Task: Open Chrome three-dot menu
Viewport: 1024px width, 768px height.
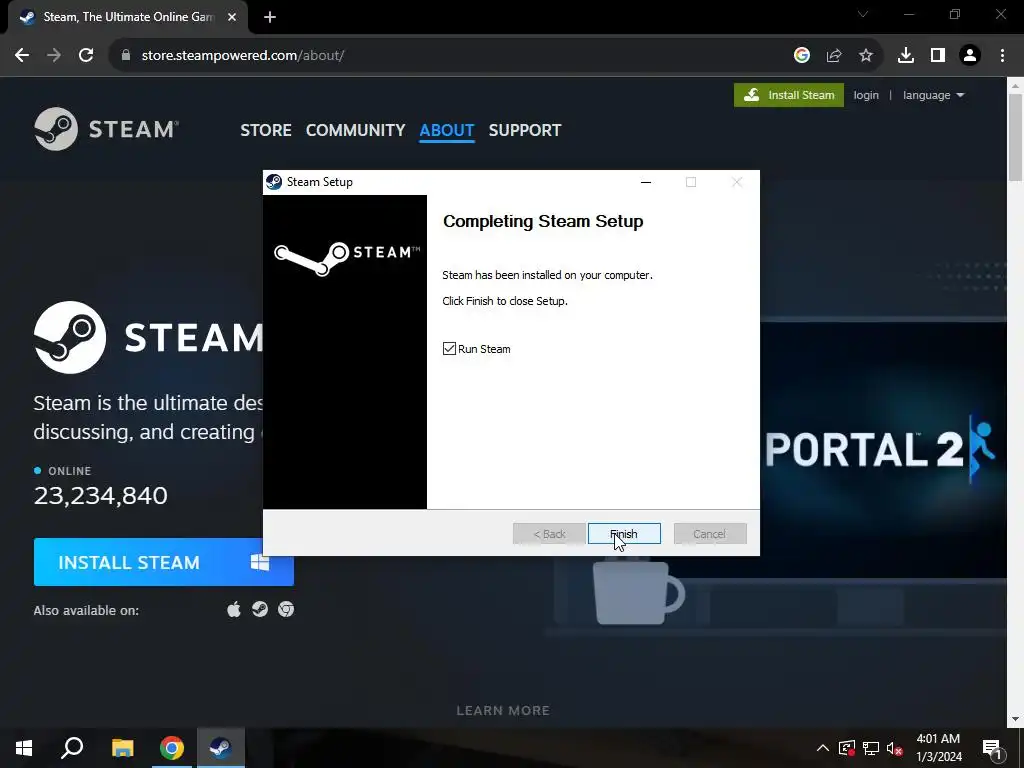Action: click(x=1002, y=56)
